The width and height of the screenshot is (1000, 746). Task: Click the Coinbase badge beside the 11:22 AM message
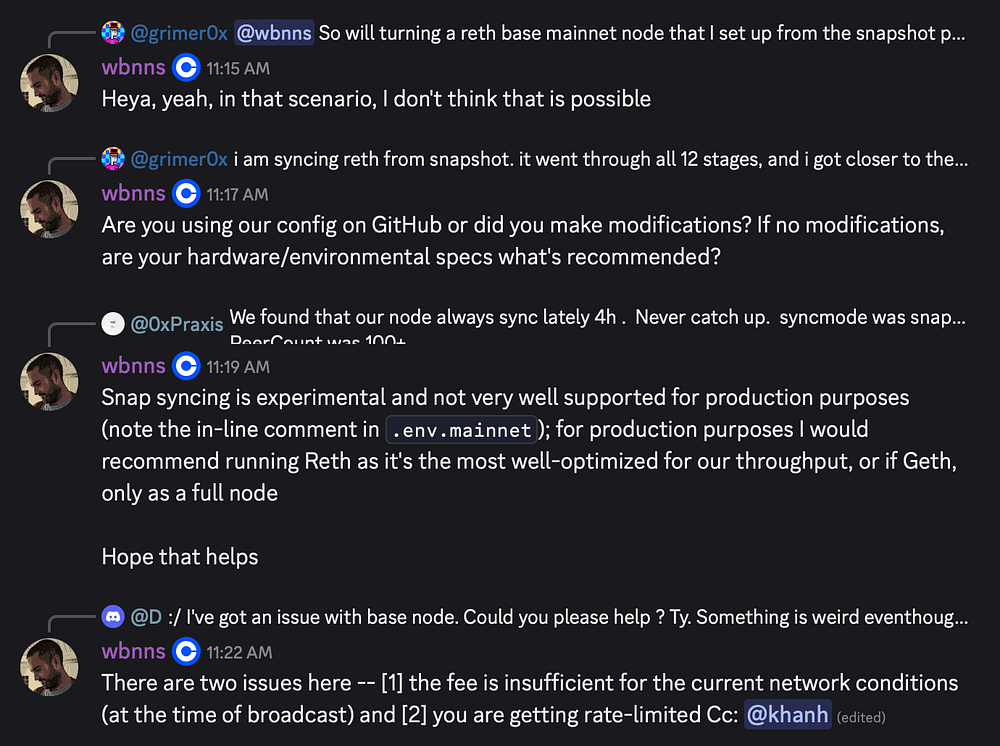[x=186, y=651]
